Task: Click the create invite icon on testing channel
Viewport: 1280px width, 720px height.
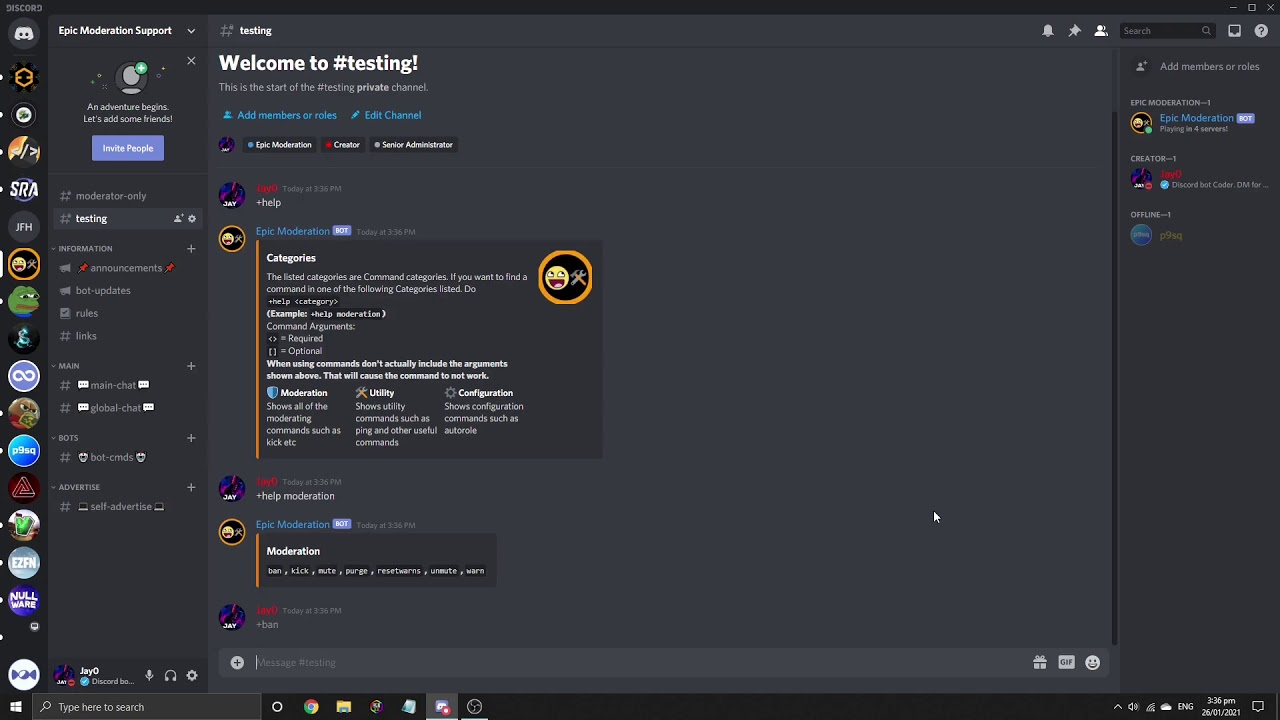Action: click(x=178, y=219)
